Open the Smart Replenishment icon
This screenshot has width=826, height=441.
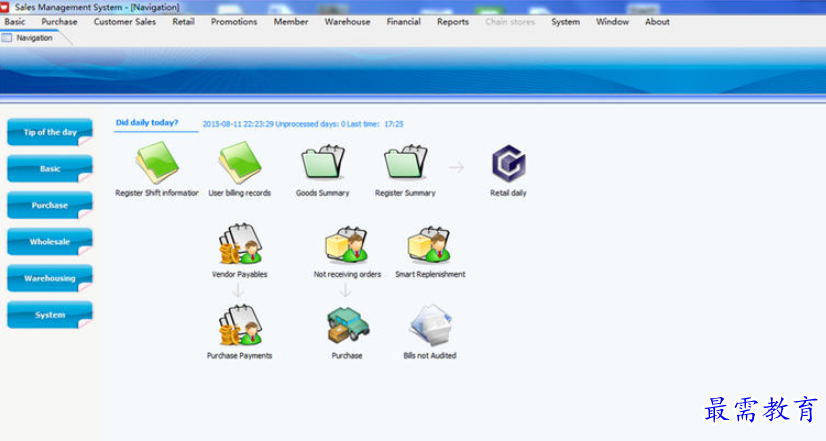click(429, 244)
